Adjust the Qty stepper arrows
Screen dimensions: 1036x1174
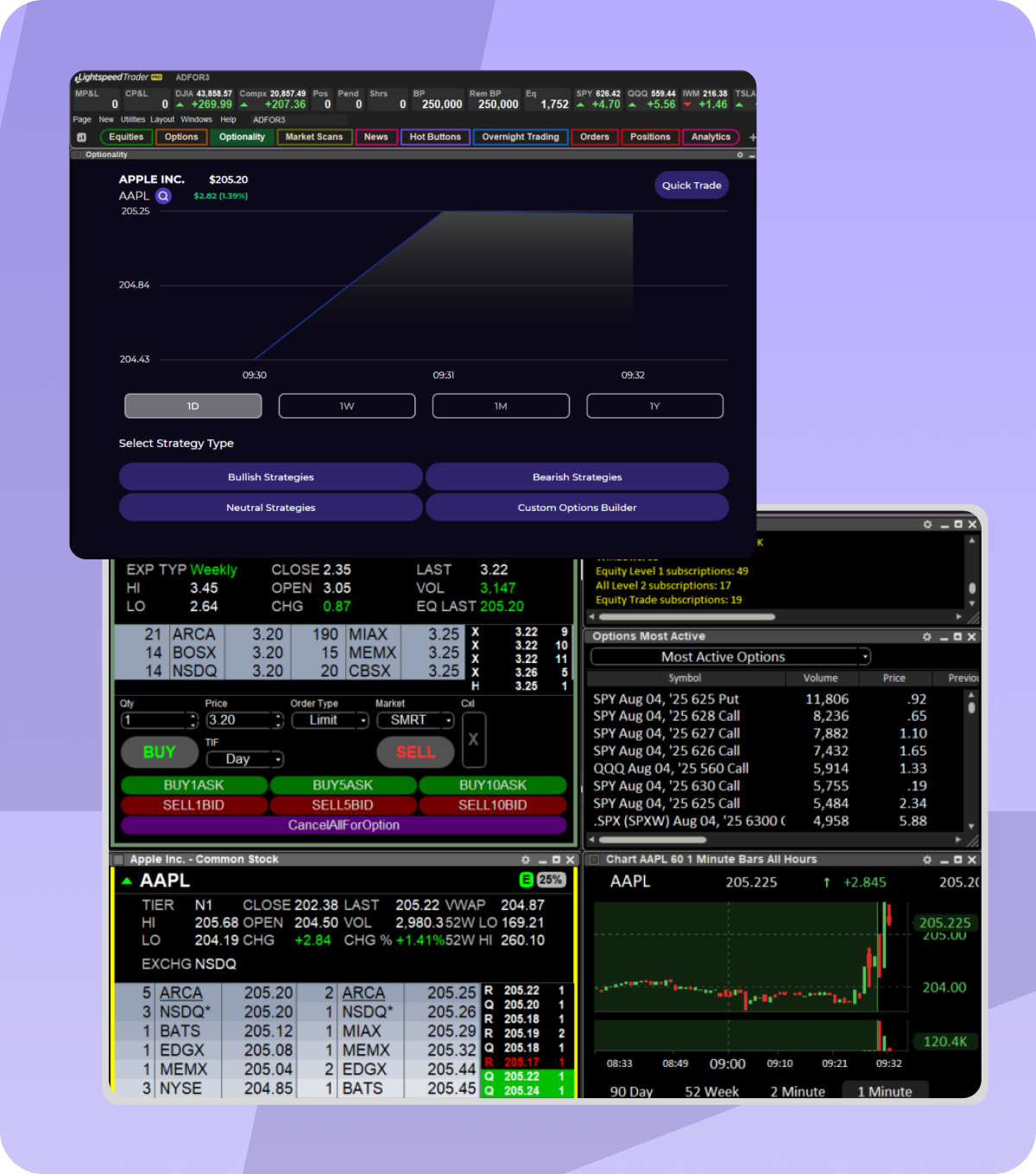click(x=193, y=720)
